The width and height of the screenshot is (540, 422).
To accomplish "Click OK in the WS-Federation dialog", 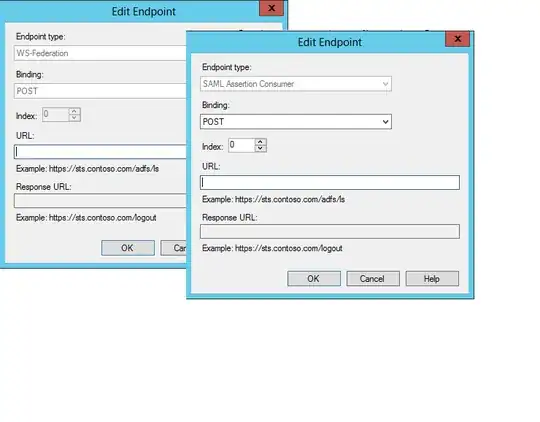I will pos(128,248).
